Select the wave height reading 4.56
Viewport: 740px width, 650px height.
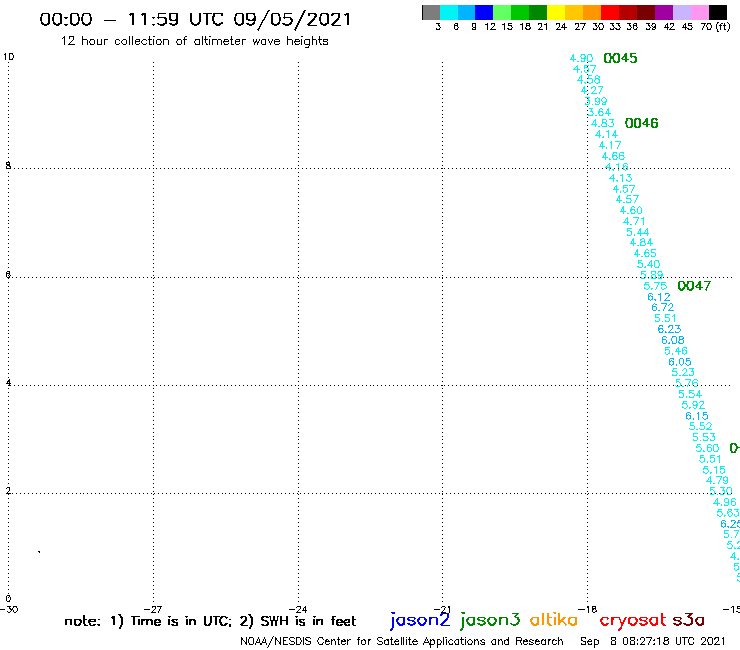[x=589, y=79]
